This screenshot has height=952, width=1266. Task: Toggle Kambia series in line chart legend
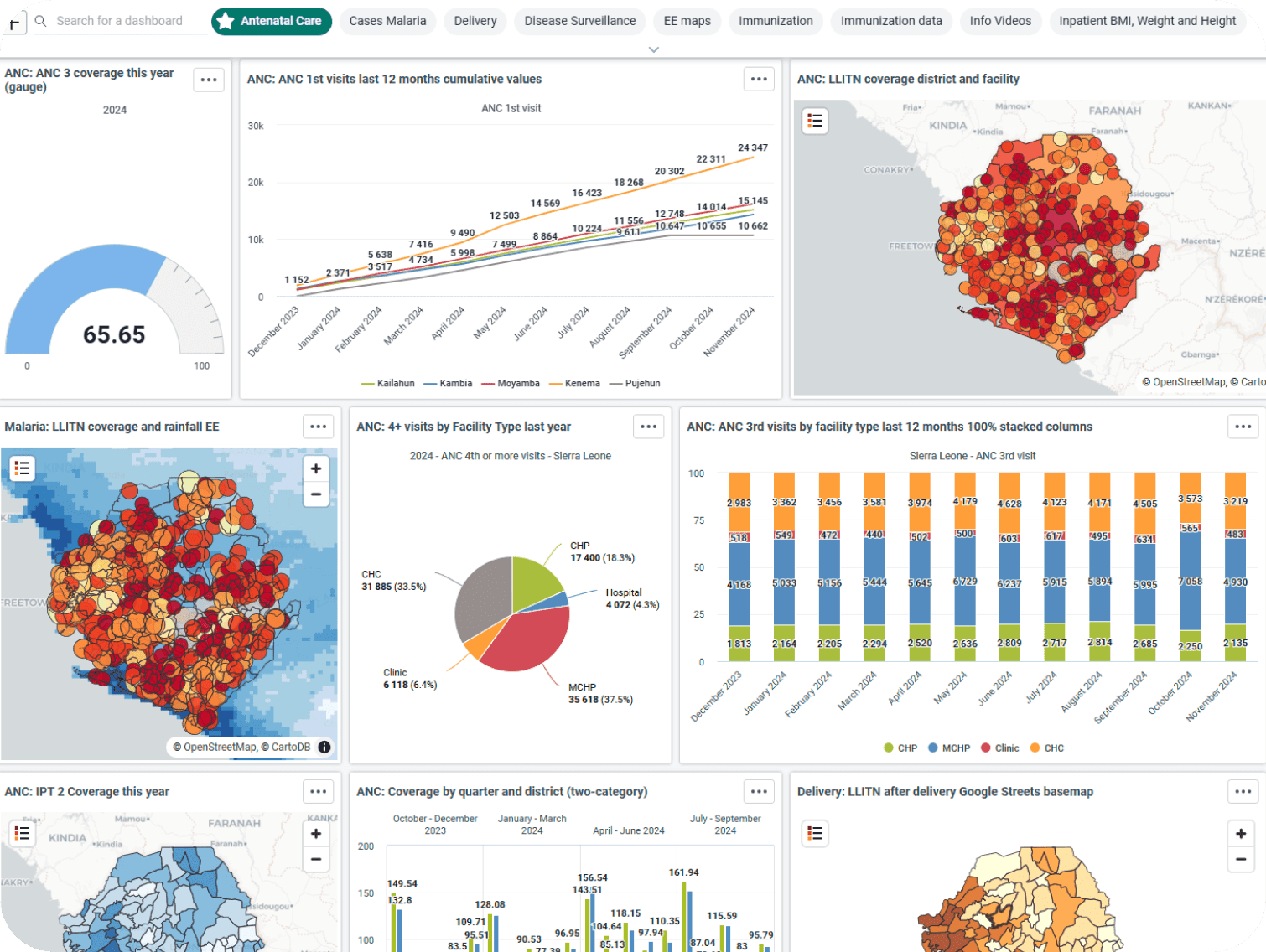click(x=448, y=383)
